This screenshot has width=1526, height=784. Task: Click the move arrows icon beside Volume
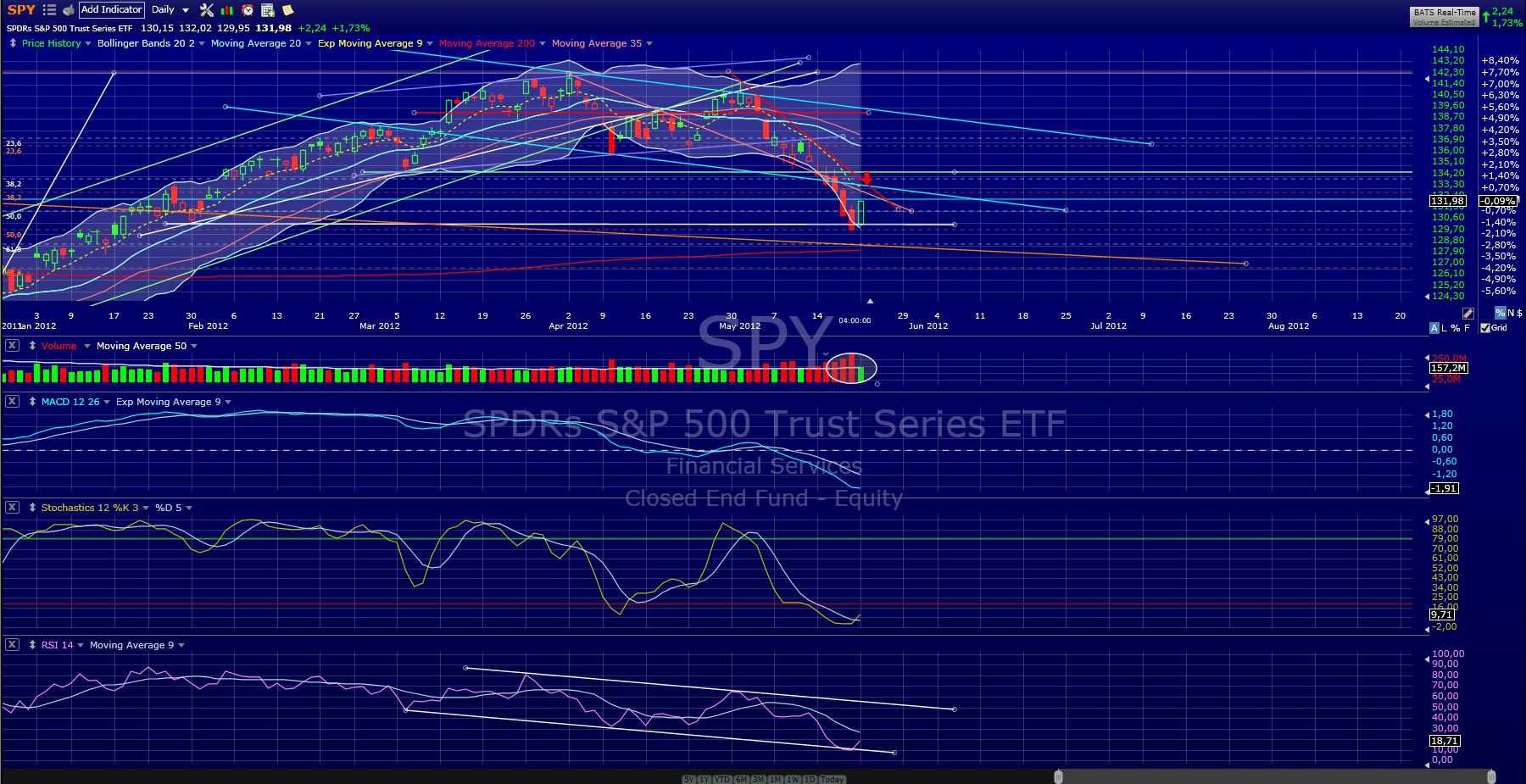pyautogui.click(x=32, y=346)
